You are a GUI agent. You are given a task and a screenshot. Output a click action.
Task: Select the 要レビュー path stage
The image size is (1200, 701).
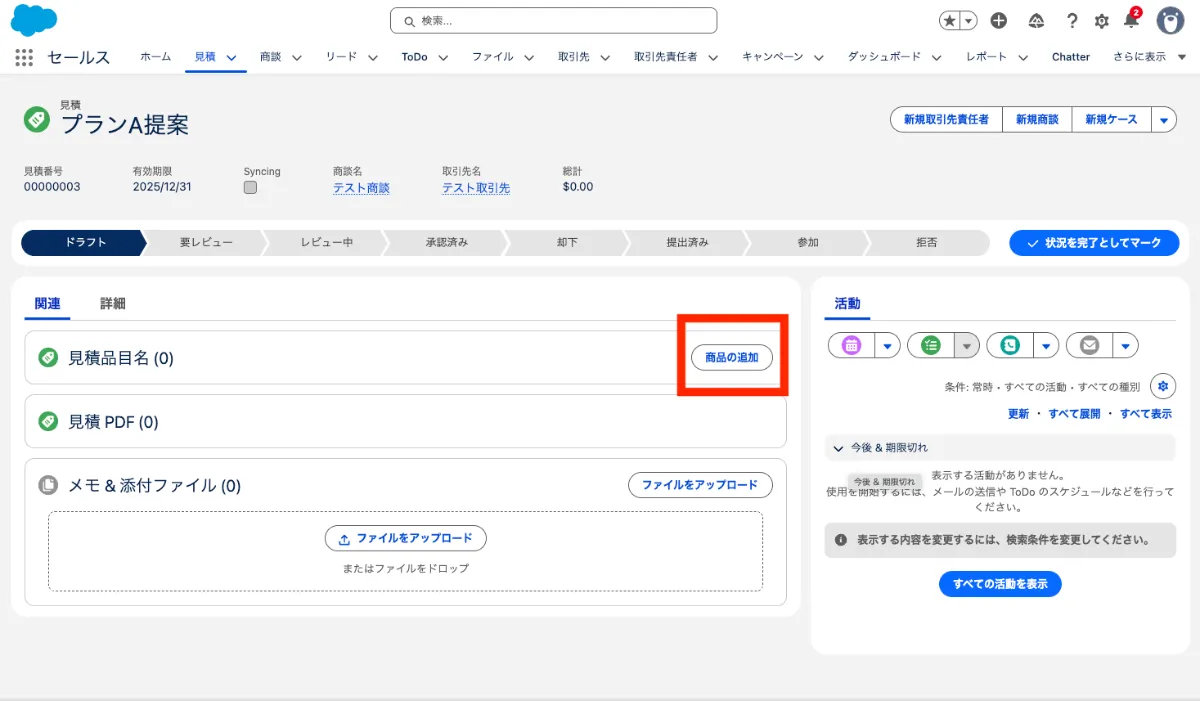206,242
